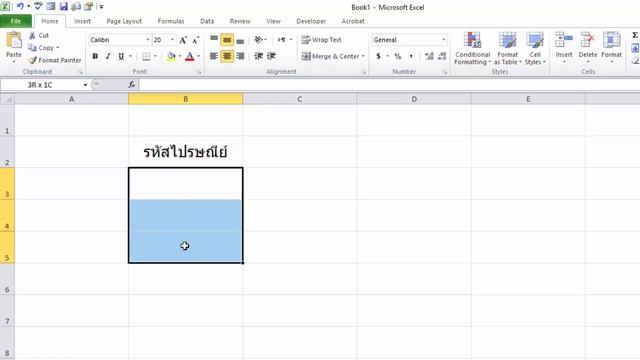Open Conditional Formatting menu
Image resolution: width=640 pixels, height=360 pixels.
pyautogui.click(x=472, y=48)
